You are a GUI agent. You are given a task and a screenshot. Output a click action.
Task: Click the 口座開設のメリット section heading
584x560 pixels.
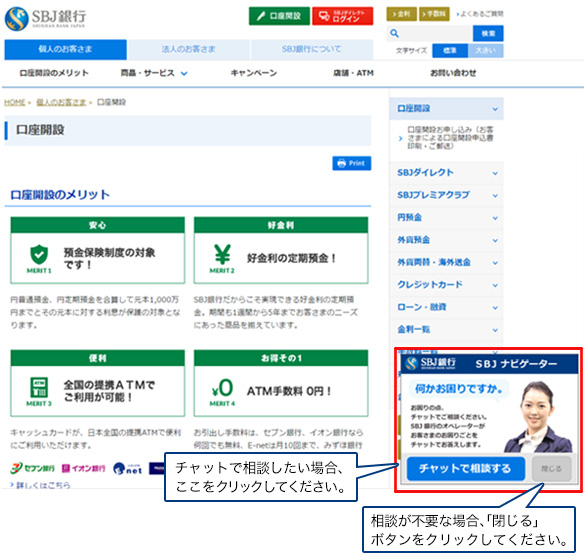pos(60,194)
